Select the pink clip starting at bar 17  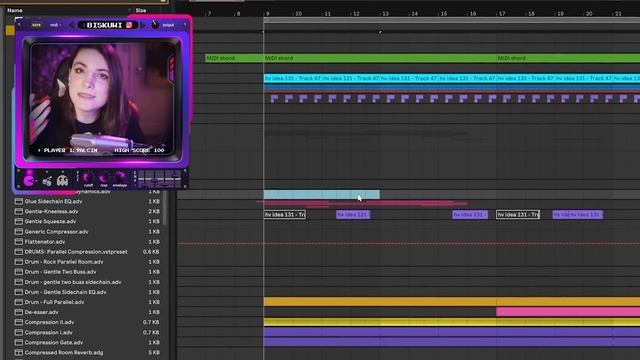[x=568, y=312]
